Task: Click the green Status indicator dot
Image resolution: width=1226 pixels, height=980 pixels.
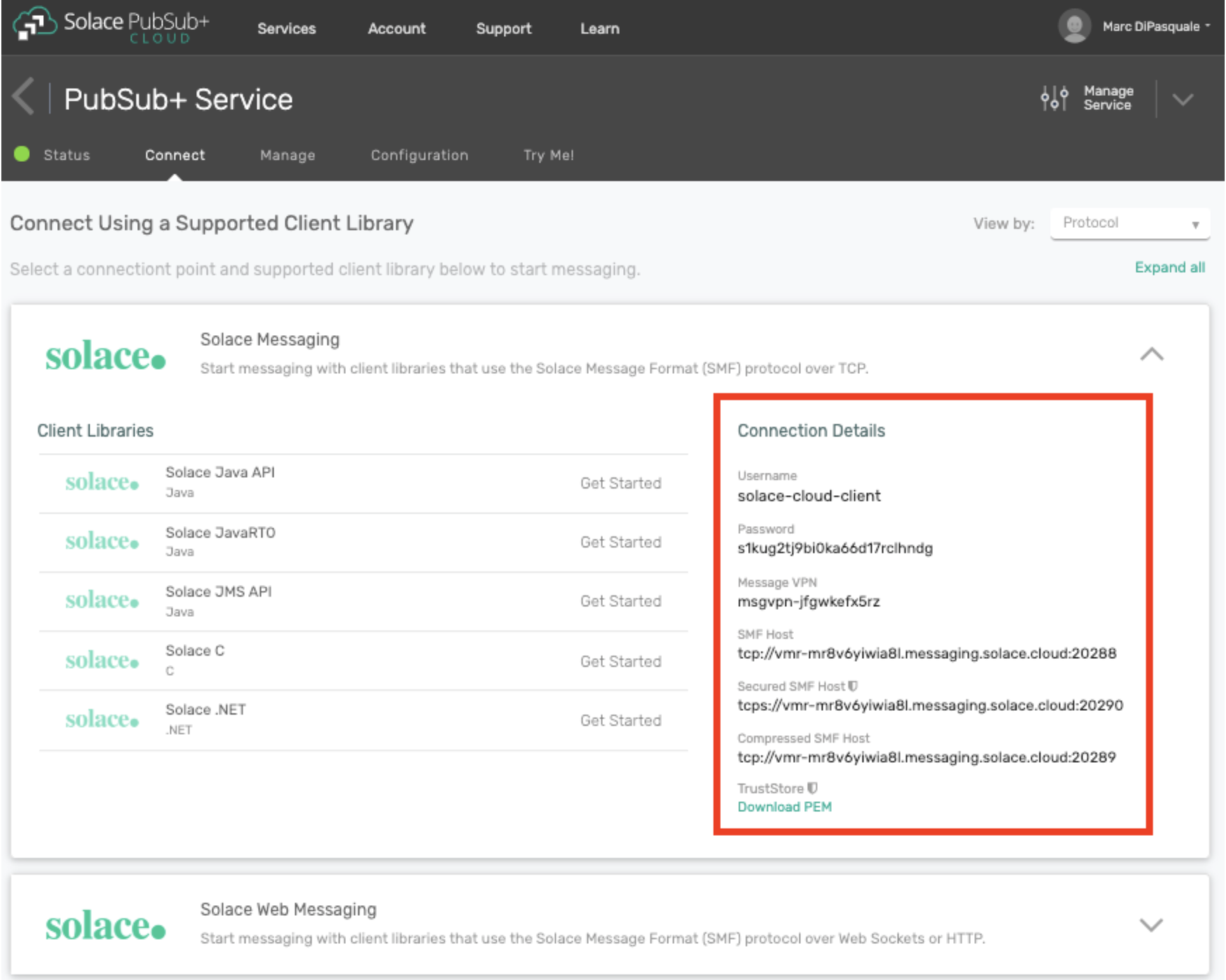Action: [22, 154]
